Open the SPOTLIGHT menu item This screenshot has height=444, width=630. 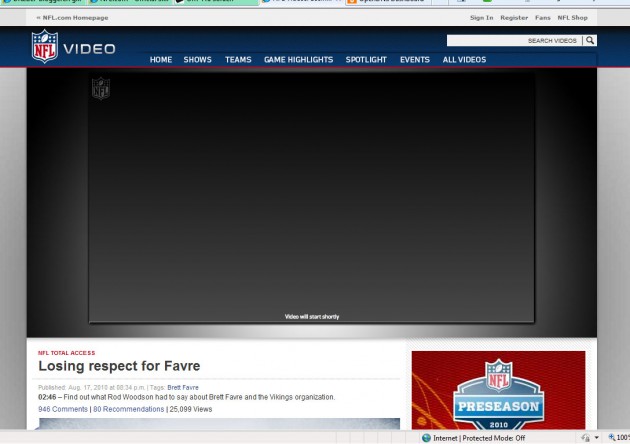[x=366, y=60]
